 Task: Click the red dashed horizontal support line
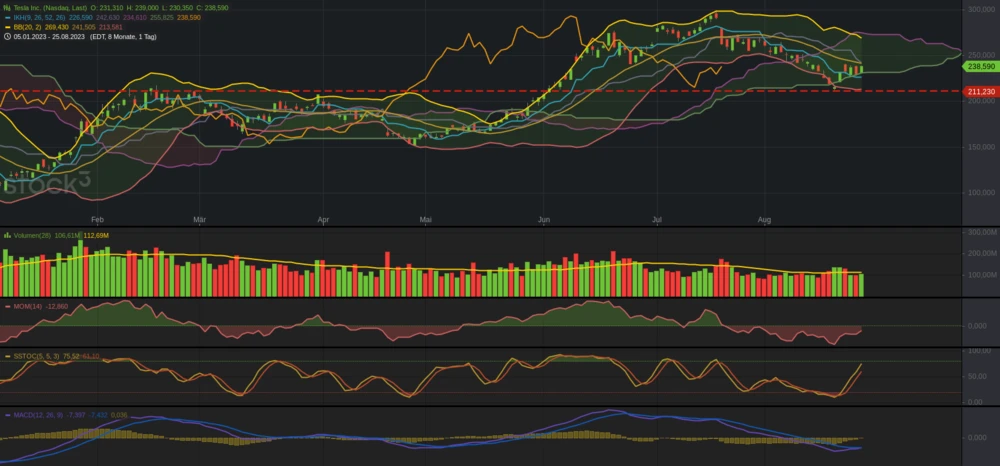pos(500,91)
